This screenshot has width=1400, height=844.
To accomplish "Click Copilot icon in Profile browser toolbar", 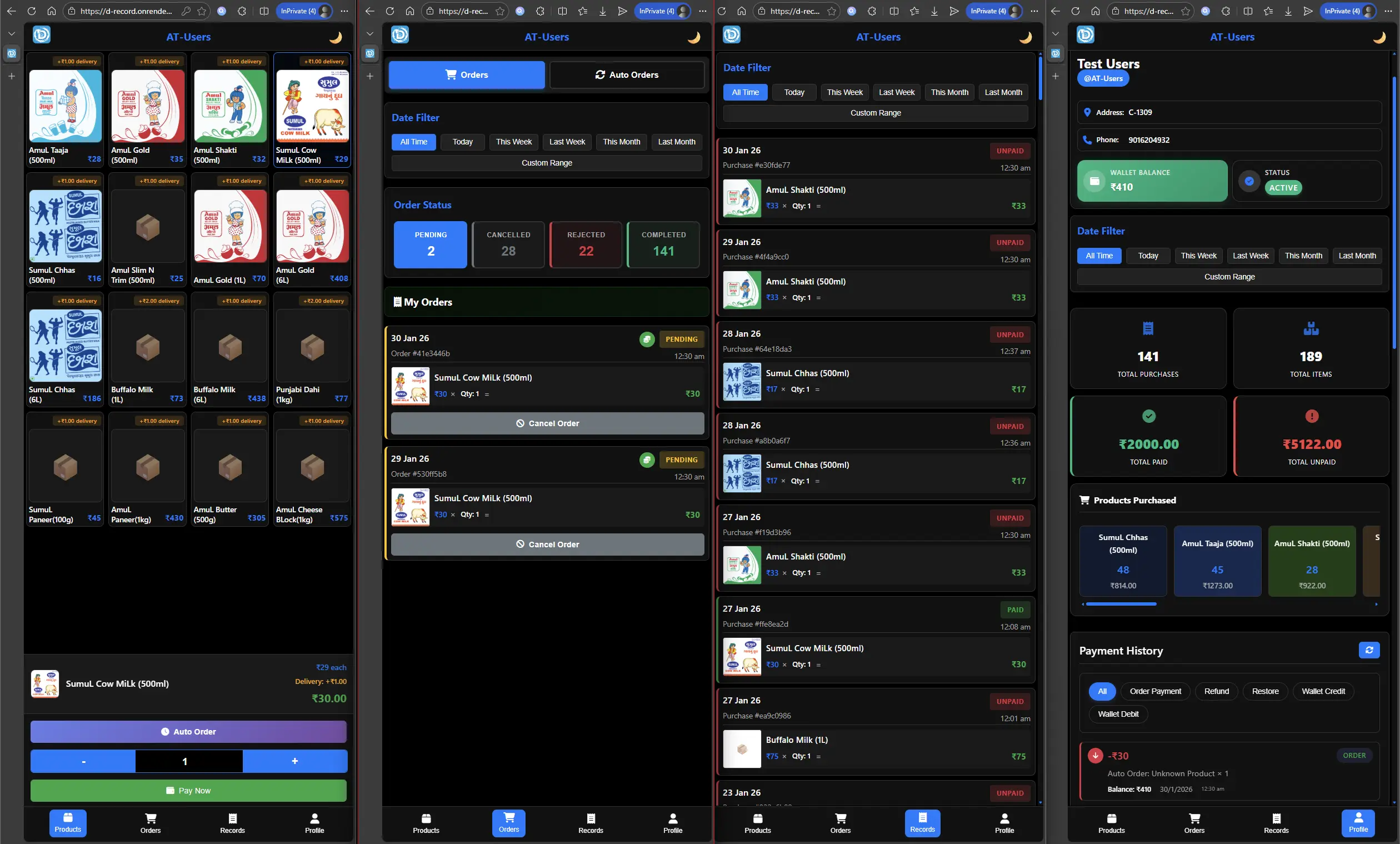I will click(x=1206, y=11).
